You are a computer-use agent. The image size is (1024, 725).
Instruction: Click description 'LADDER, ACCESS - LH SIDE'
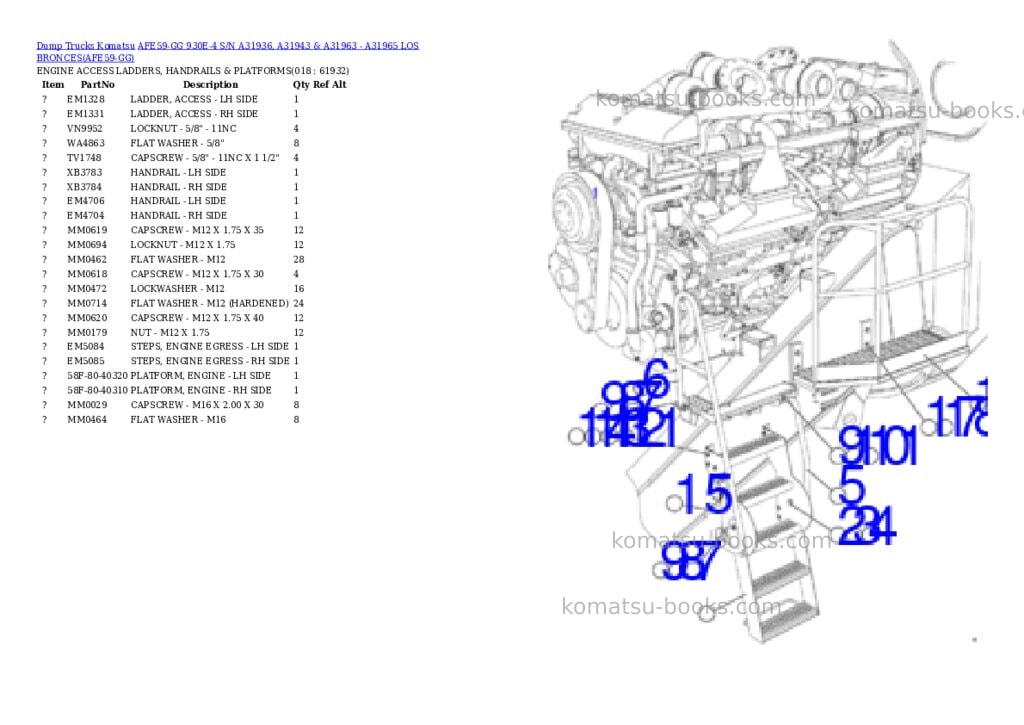coord(194,99)
